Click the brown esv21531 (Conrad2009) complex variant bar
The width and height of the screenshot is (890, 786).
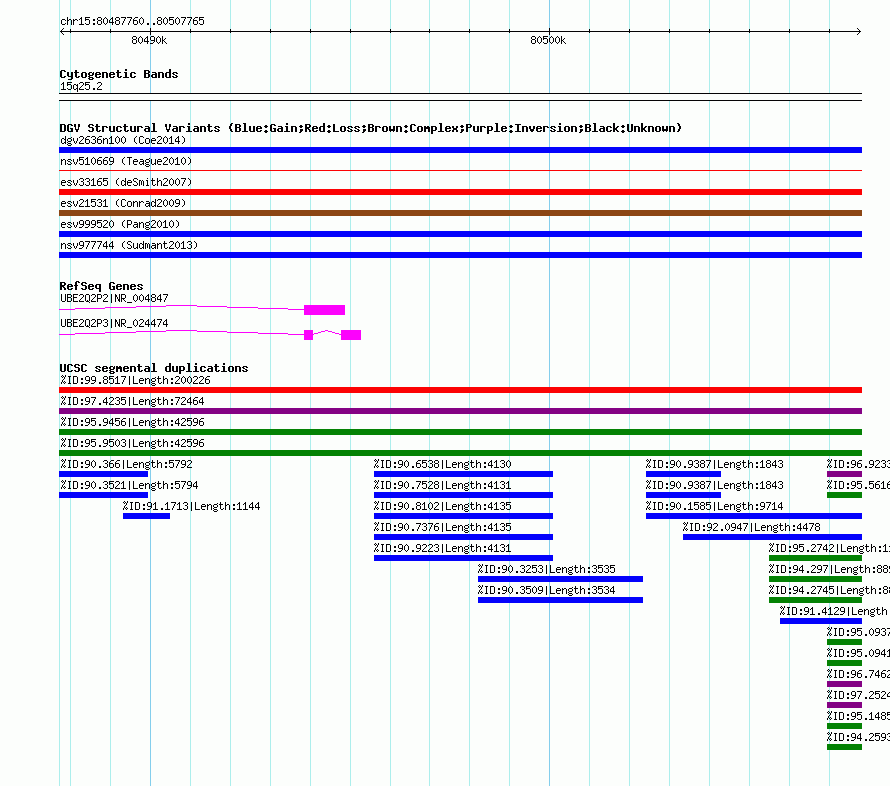point(460,213)
